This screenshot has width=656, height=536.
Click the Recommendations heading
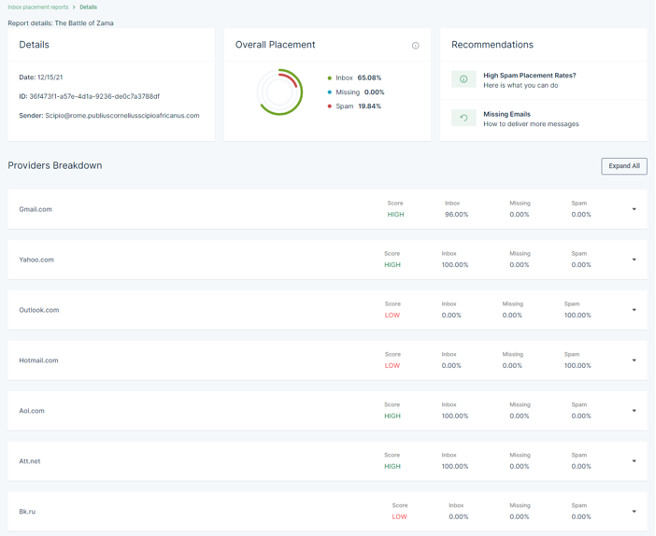[x=492, y=45]
